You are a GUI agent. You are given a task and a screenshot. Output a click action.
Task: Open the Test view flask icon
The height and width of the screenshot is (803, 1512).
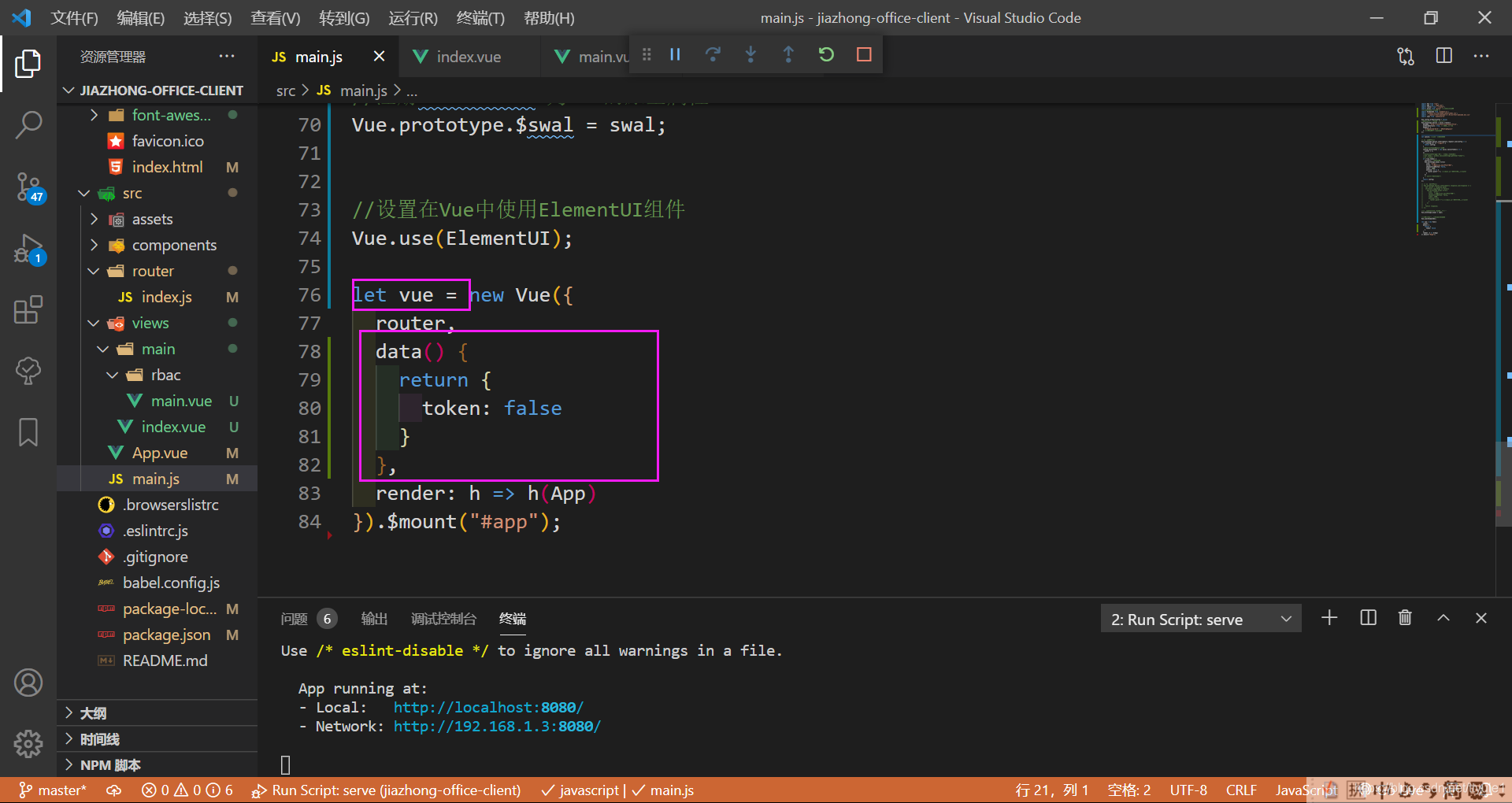(x=28, y=371)
